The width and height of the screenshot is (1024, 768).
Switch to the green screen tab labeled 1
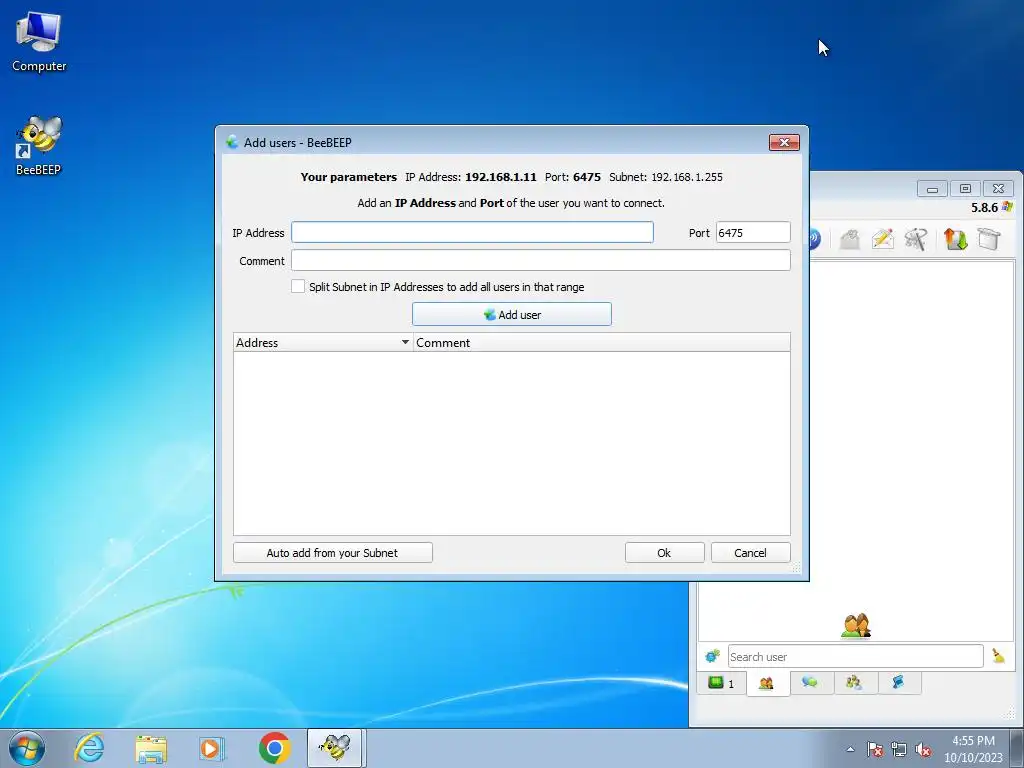pyautogui.click(x=722, y=683)
